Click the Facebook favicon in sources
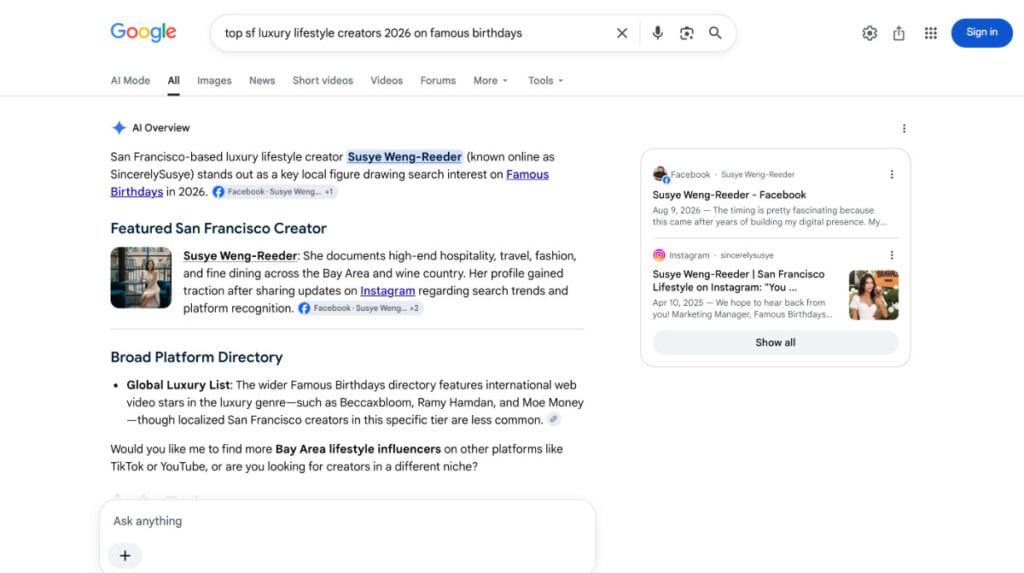This screenshot has width=1024, height=573. pyautogui.click(x=660, y=174)
